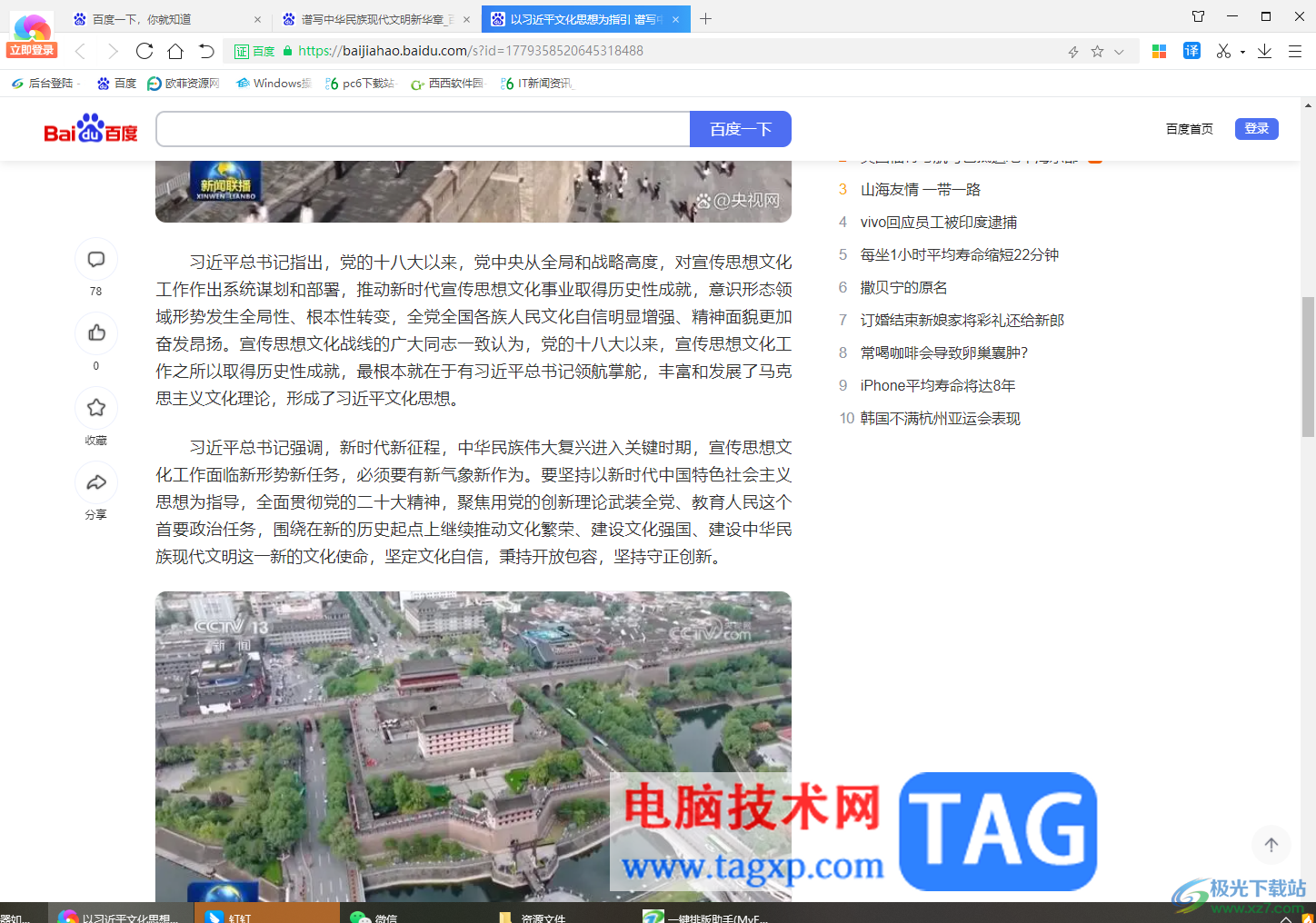Capture a screenshot with the scissors tool
This screenshot has width=1316, height=923.
pos(1224,51)
